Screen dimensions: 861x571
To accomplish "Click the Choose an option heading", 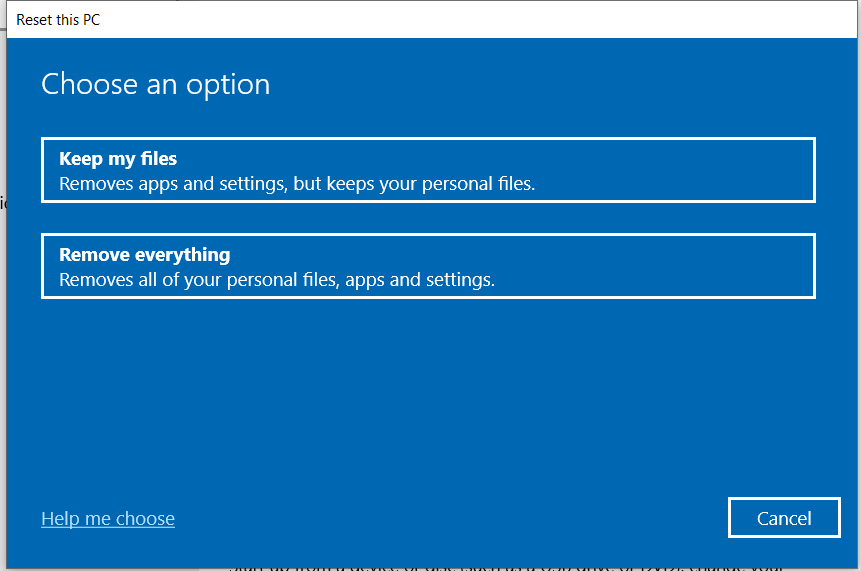I will 155,85.
